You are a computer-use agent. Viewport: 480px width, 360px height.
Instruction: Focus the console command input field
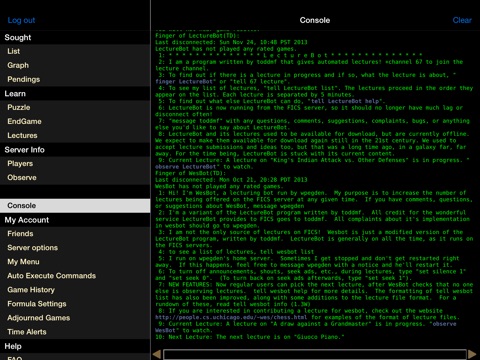pyautogui.click(x=315, y=354)
